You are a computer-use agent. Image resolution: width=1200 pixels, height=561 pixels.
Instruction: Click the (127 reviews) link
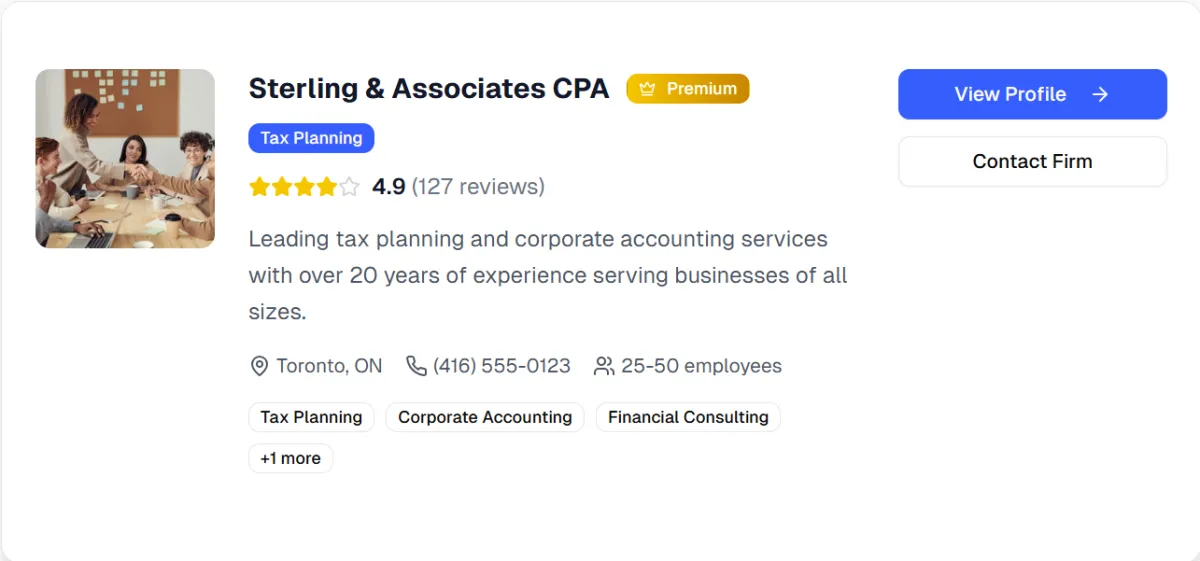(x=478, y=187)
